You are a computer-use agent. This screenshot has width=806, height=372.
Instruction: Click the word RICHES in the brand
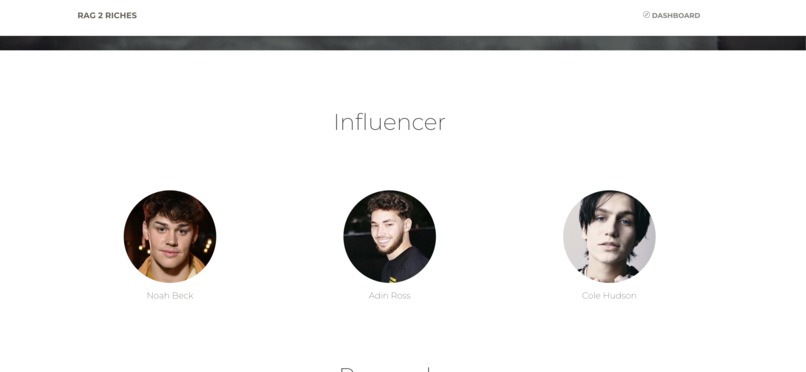click(121, 15)
